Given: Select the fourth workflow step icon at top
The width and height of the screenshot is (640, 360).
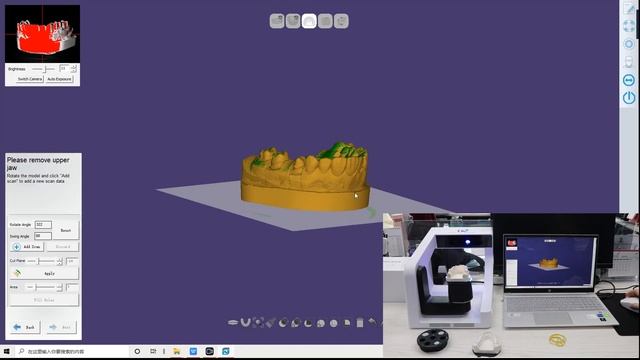Looking at the screenshot, I should [x=325, y=21].
